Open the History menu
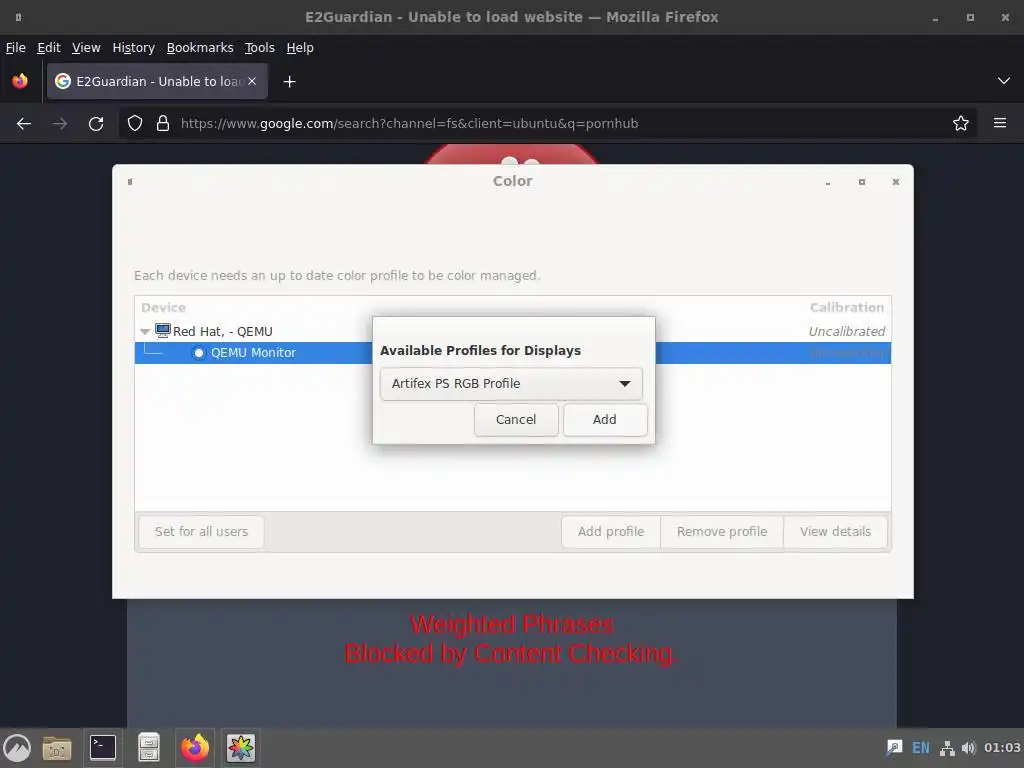This screenshot has height=768, width=1024. 133,48
